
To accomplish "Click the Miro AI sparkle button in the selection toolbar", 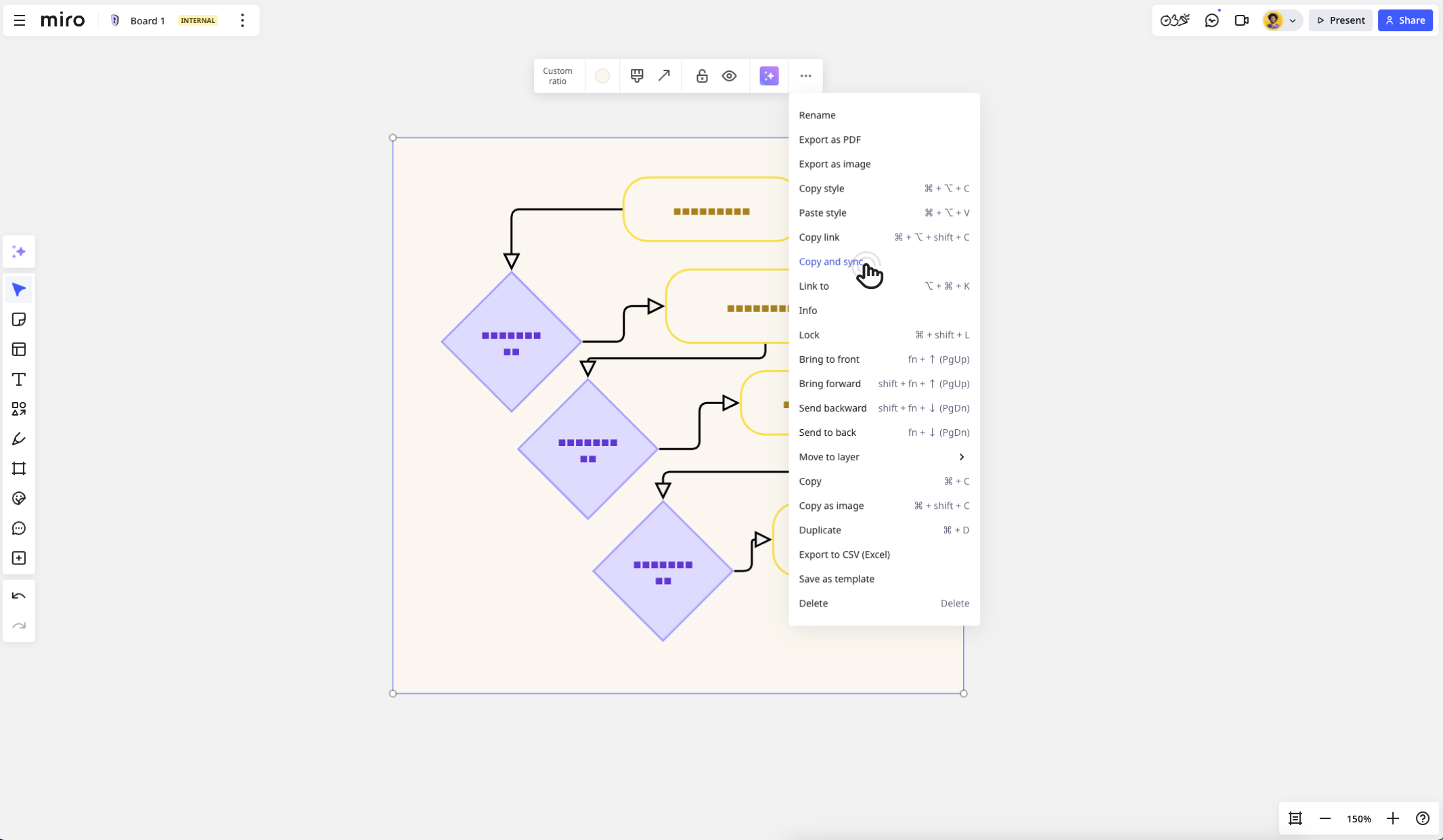I will coord(769,76).
